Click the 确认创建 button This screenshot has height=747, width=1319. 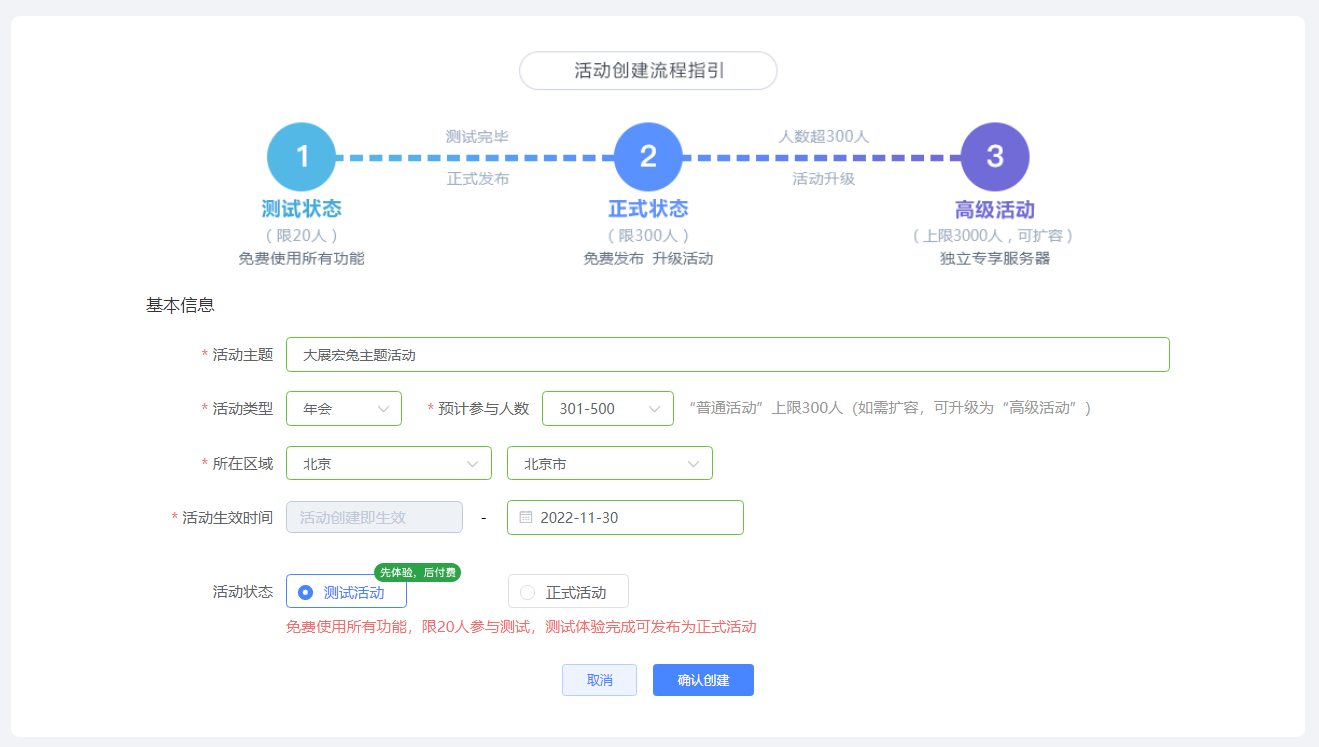703,680
